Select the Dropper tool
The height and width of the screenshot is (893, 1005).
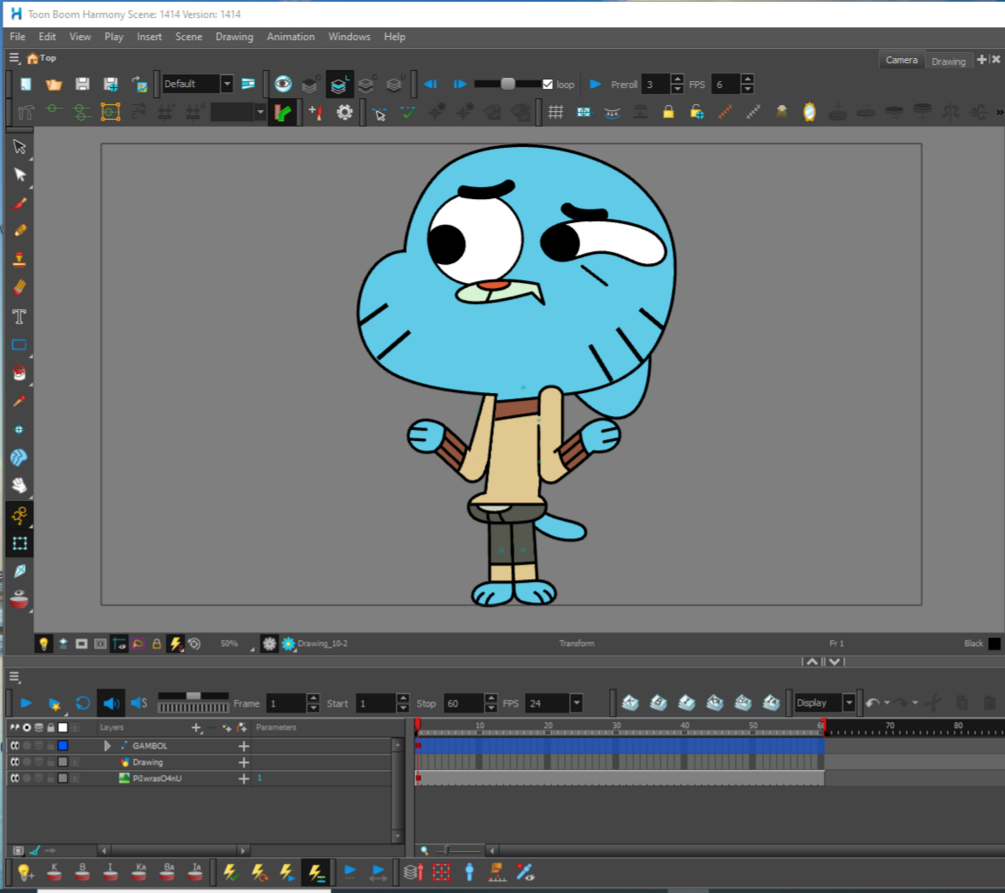19,401
